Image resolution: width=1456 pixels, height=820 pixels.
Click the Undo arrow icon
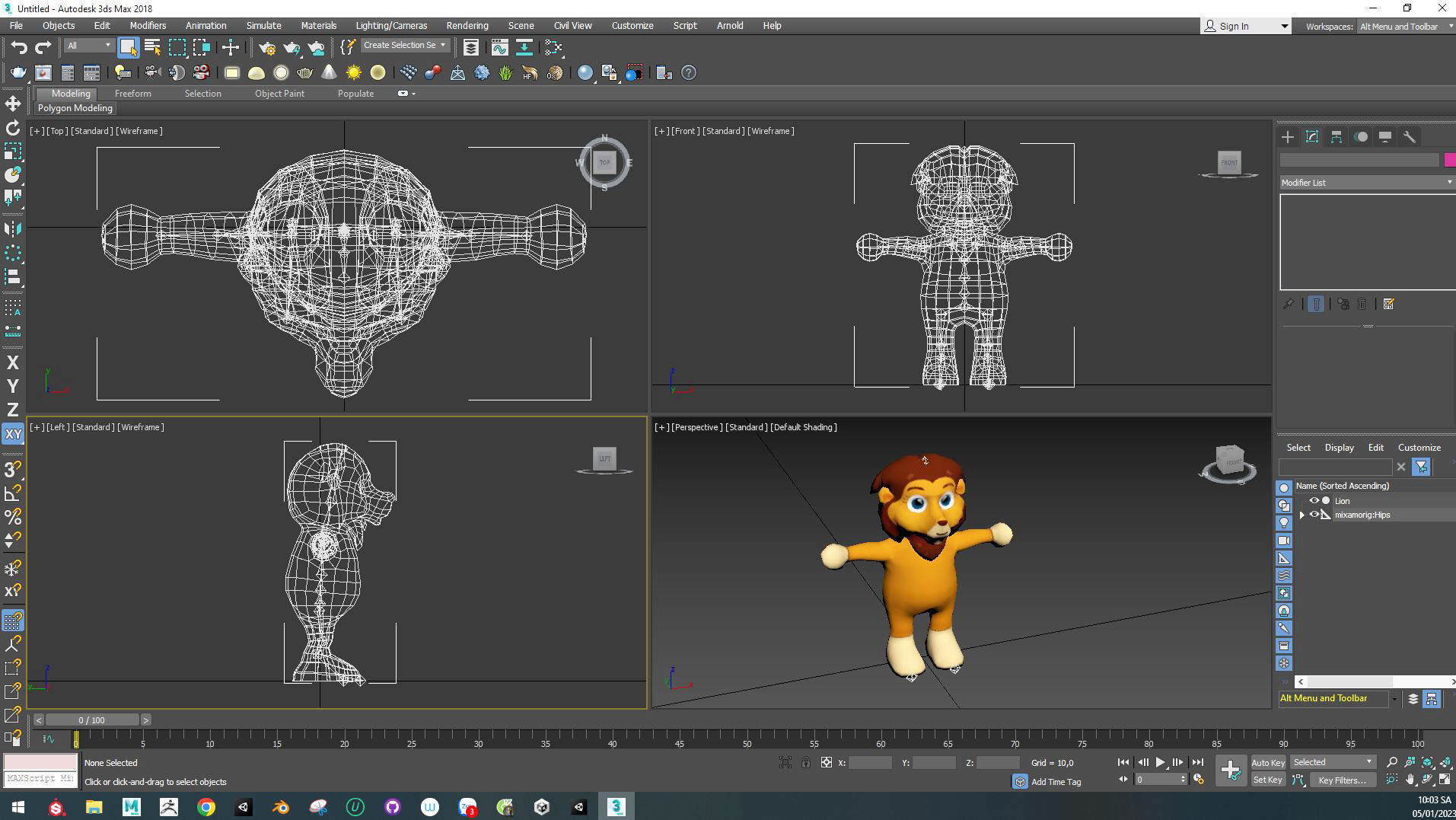(x=18, y=47)
